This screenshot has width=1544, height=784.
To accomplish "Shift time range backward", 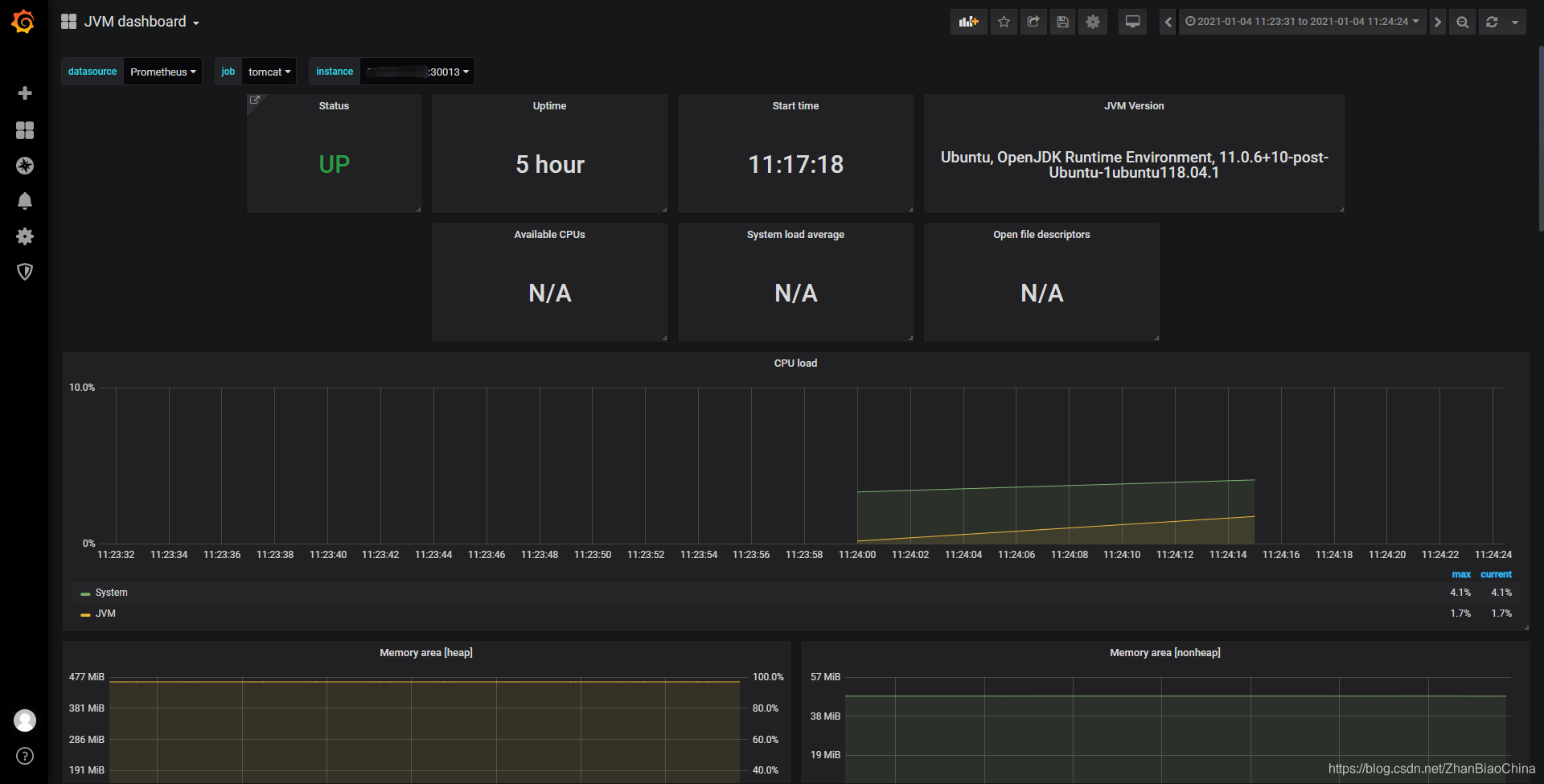I will [x=1168, y=22].
